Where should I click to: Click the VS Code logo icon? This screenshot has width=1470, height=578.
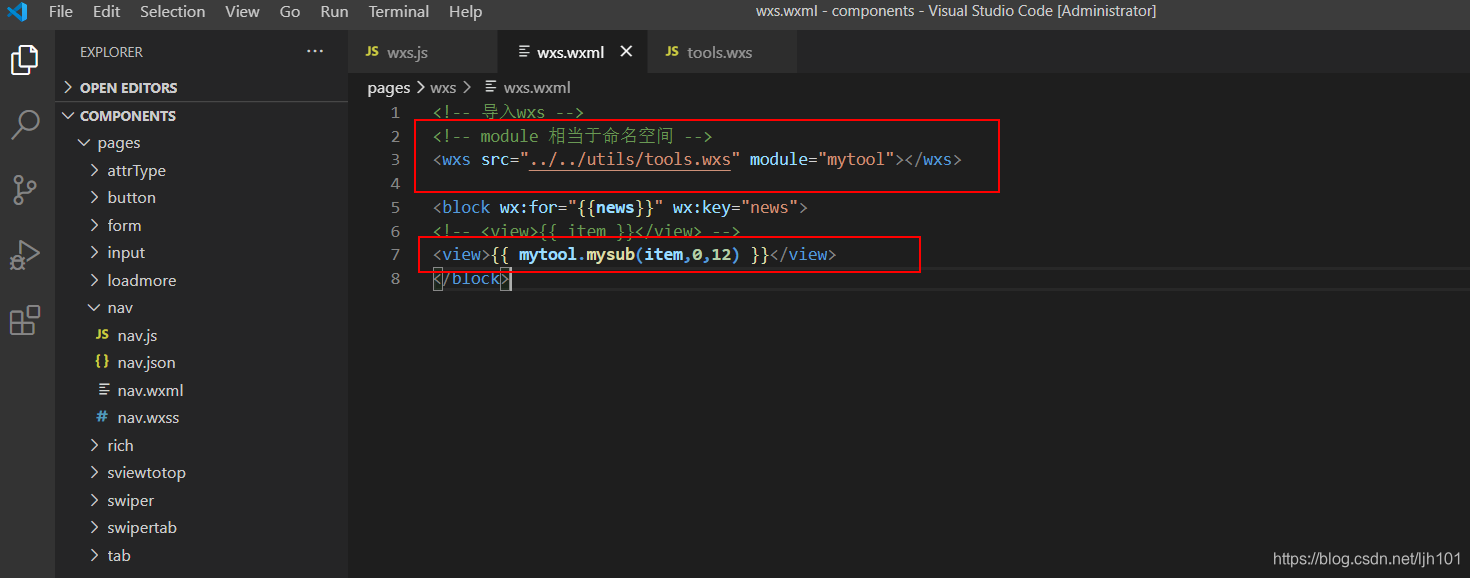17,12
